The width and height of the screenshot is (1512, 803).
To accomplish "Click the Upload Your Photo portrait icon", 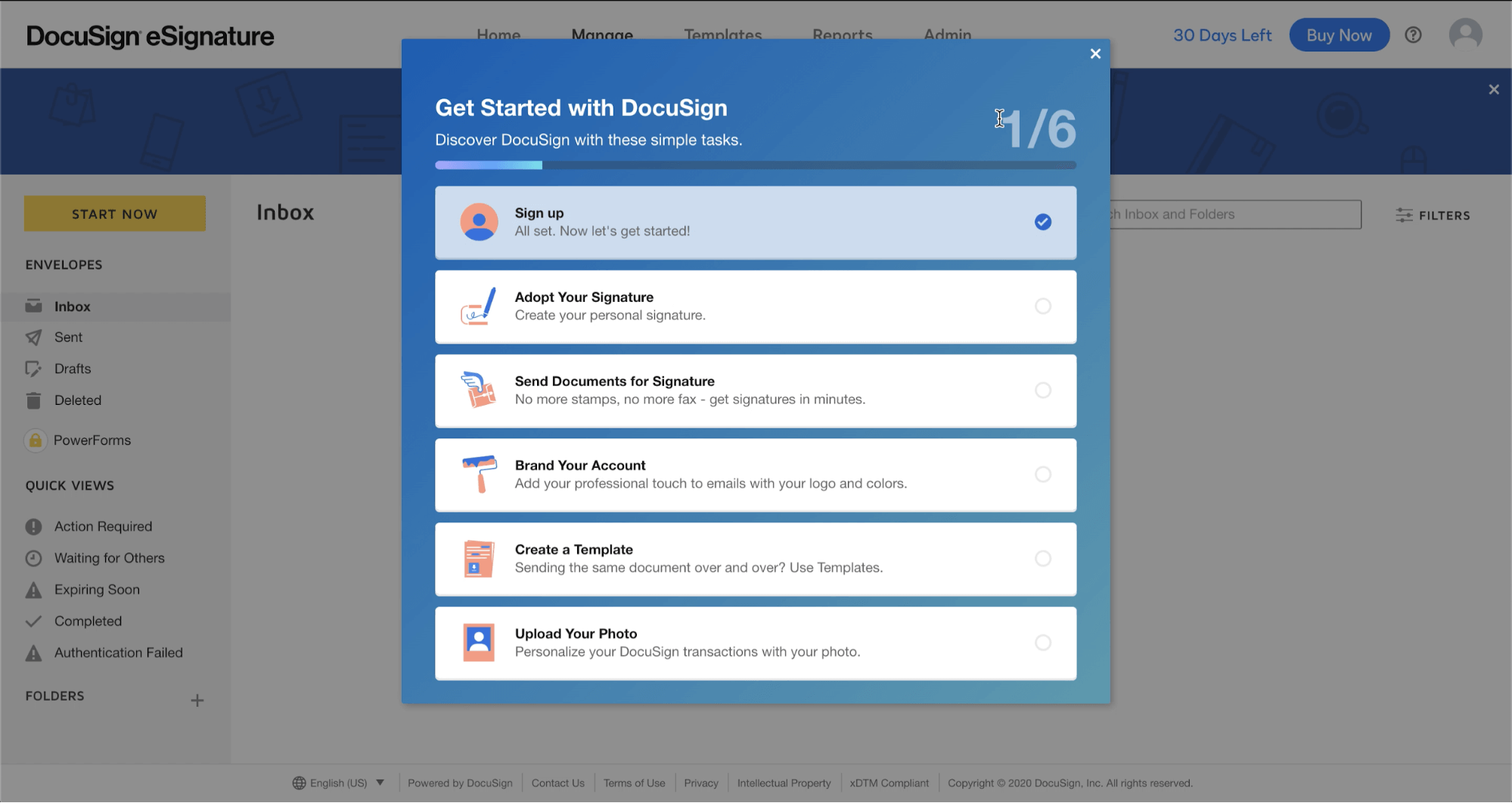I will point(479,643).
